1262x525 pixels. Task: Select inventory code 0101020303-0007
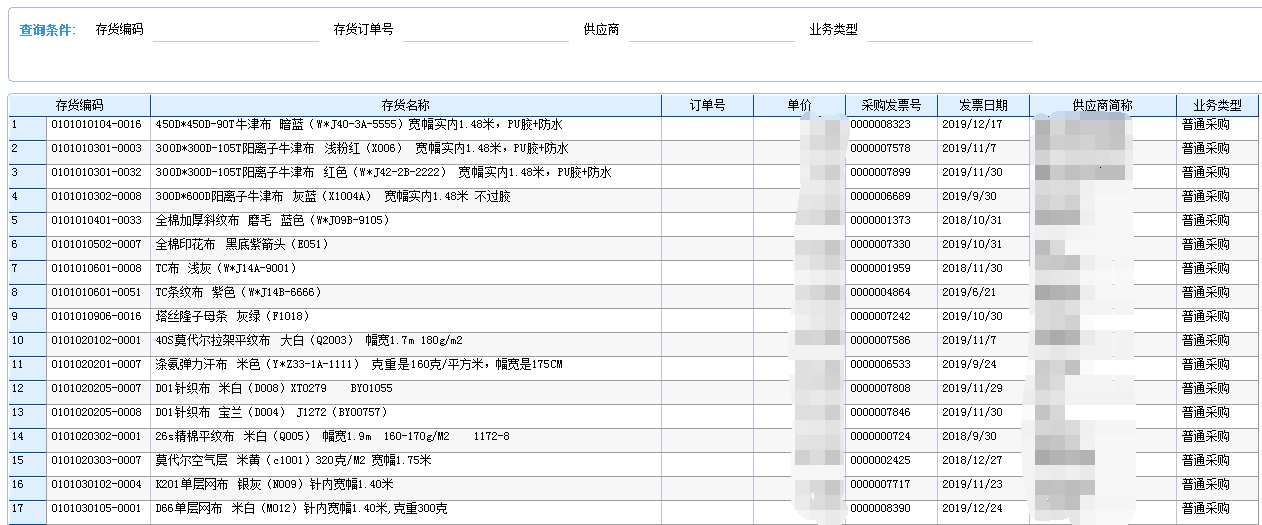[97, 461]
